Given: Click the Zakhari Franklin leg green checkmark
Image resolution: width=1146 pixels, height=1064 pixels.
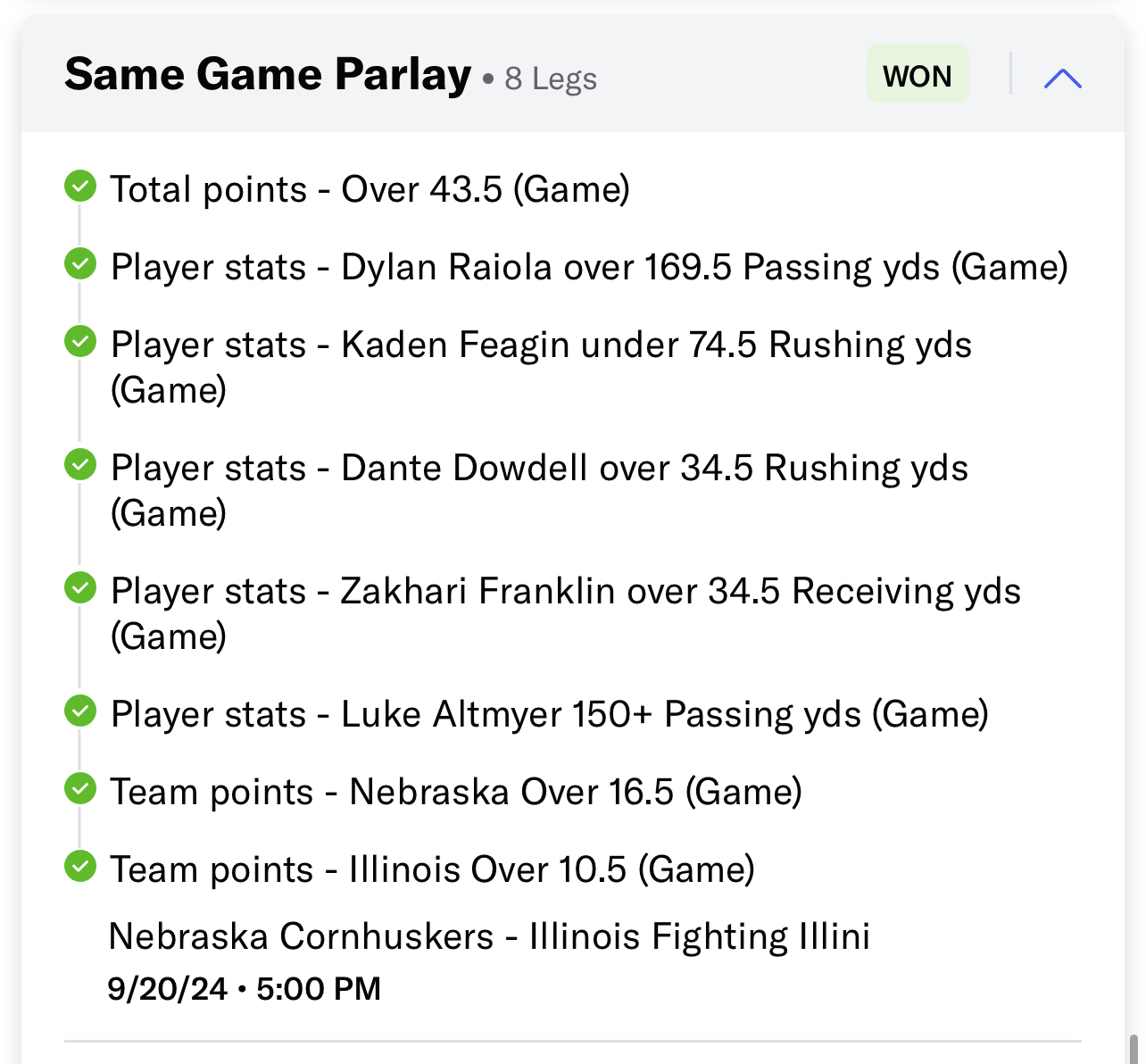Looking at the screenshot, I should coord(80,588).
